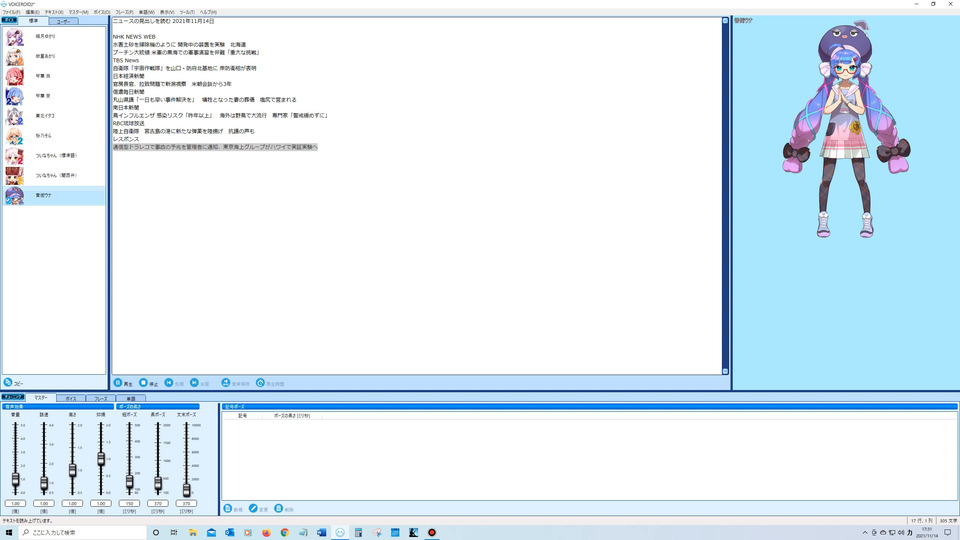
Task: Click the text editor vertical scrollbar
Action: click(725, 196)
